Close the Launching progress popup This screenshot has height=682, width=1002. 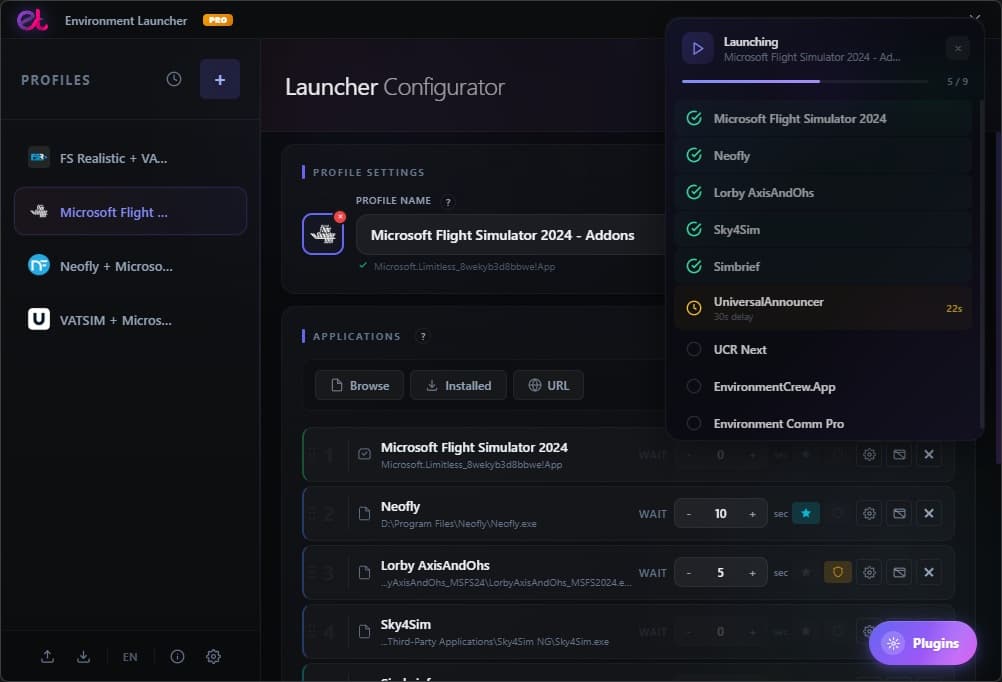pyautogui.click(x=957, y=49)
